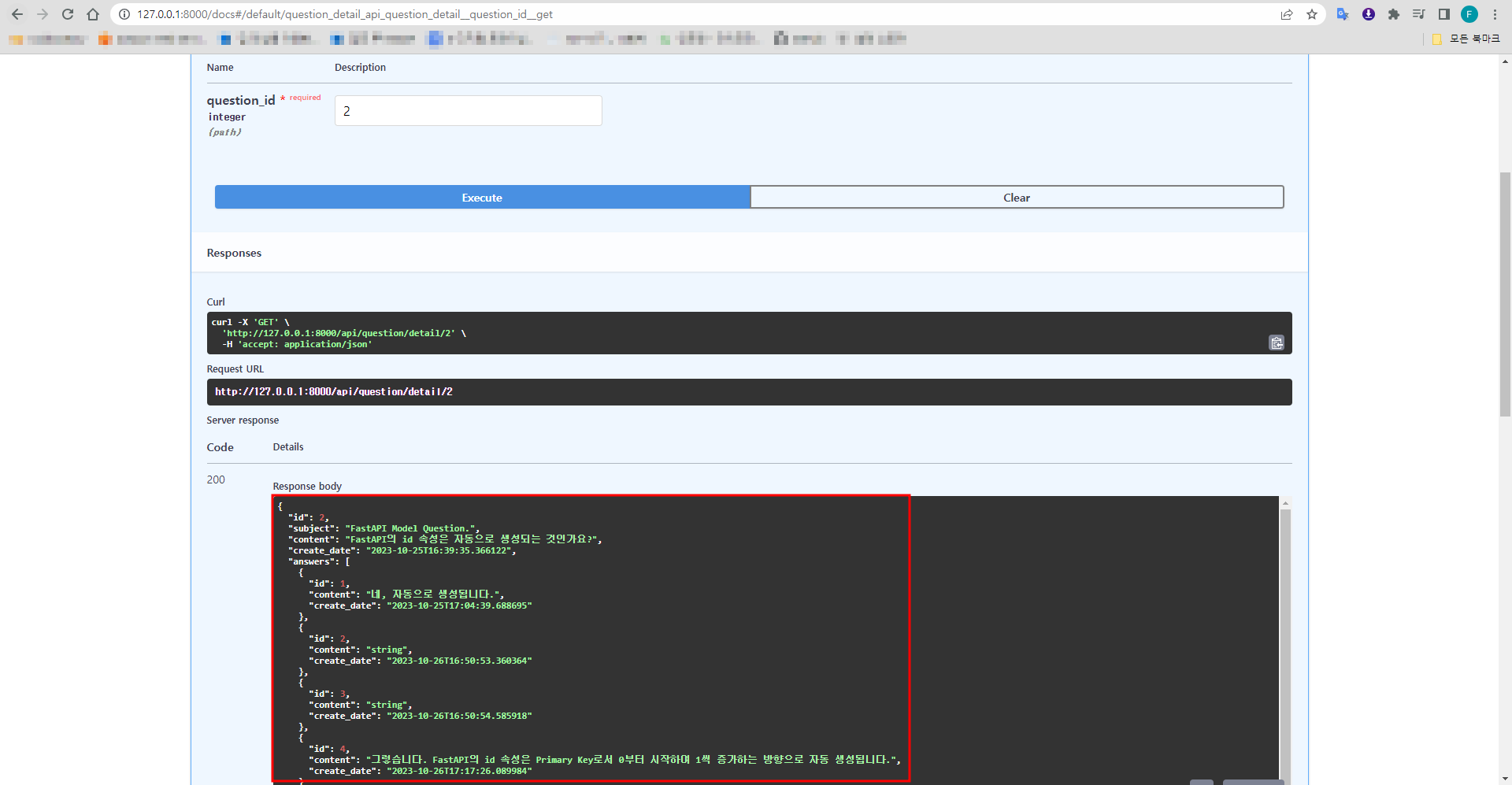The height and width of the screenshot is (785, 1512).
Task: Click the answer timestamp 2023-10-26T17:17:26.089984
Action: pos(460,771)
